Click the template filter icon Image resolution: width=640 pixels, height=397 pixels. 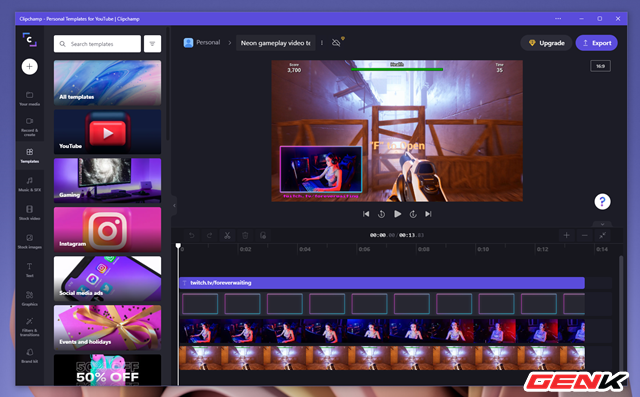coord(152,44)
